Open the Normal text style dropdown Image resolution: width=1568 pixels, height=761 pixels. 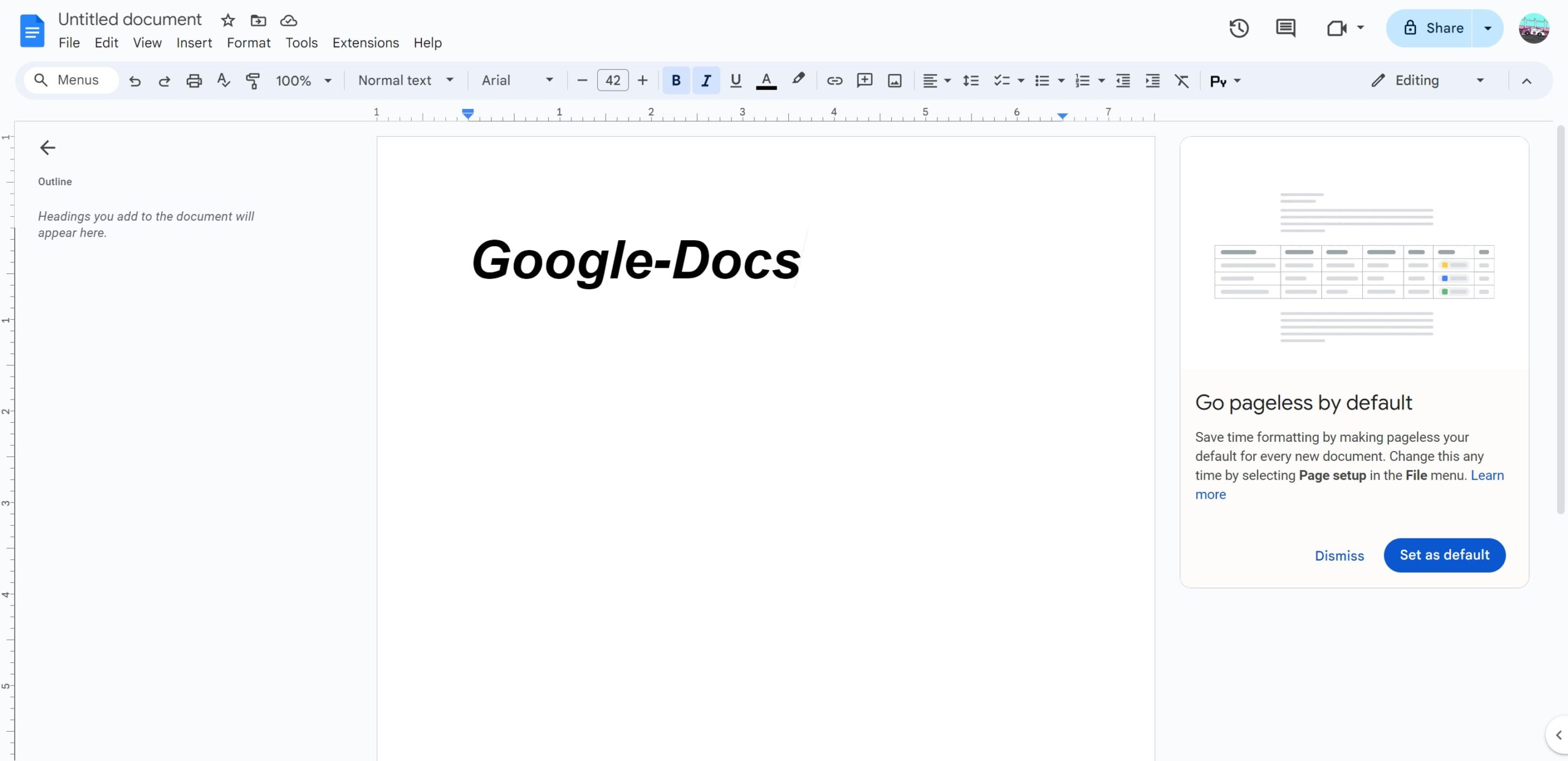click(405, 80)
